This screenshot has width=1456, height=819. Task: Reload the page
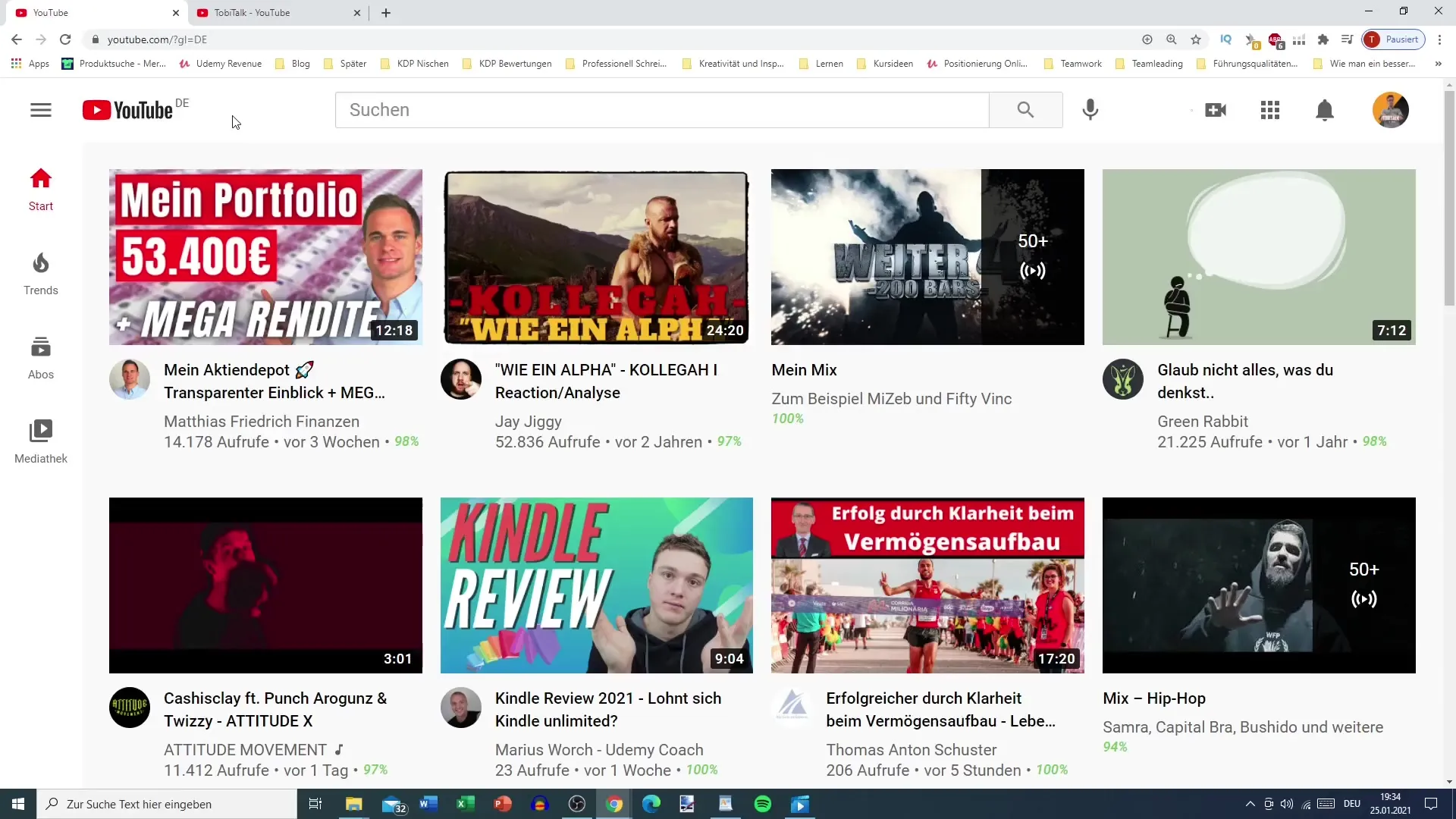pos(65,39)
